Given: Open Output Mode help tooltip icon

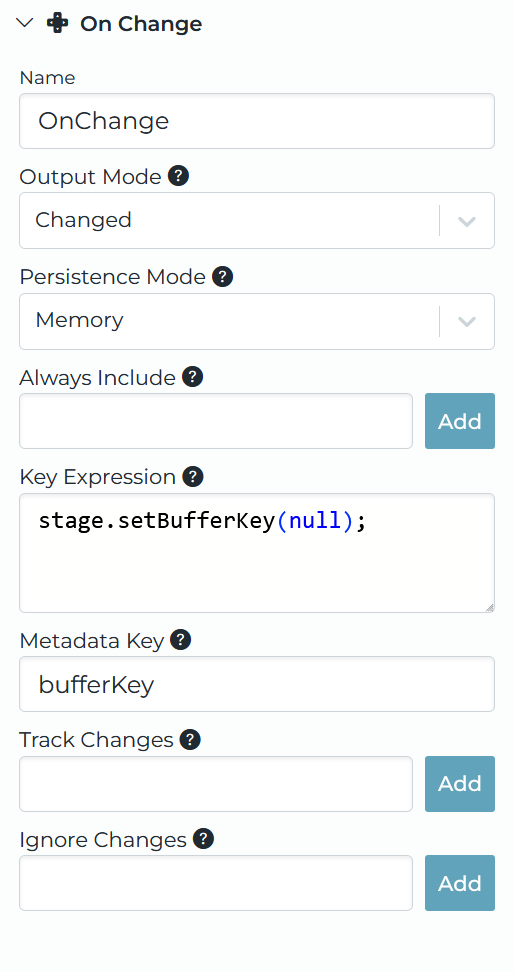Looking at the screenshot, I should [179, 176].
